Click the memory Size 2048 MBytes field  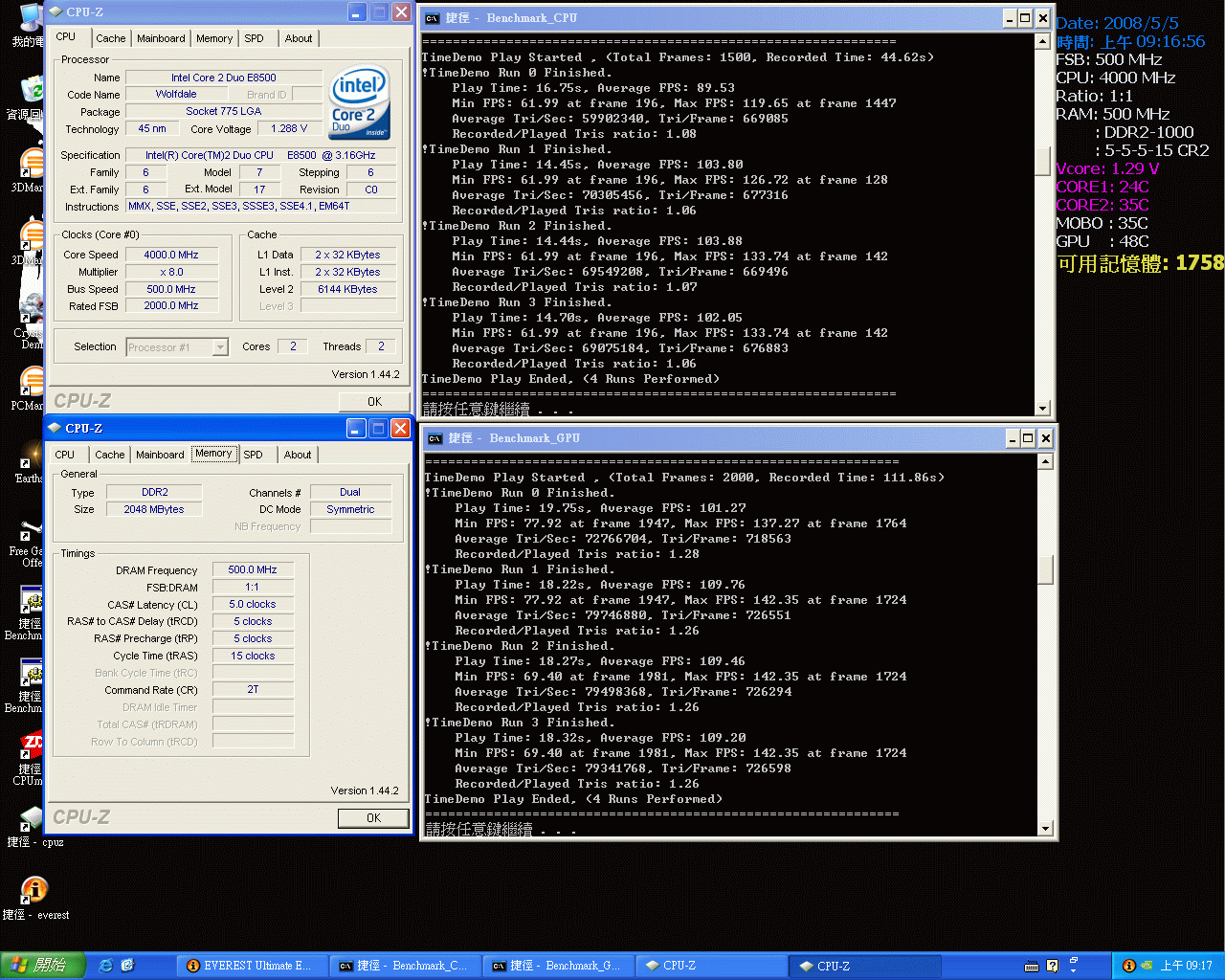[154, 509]
